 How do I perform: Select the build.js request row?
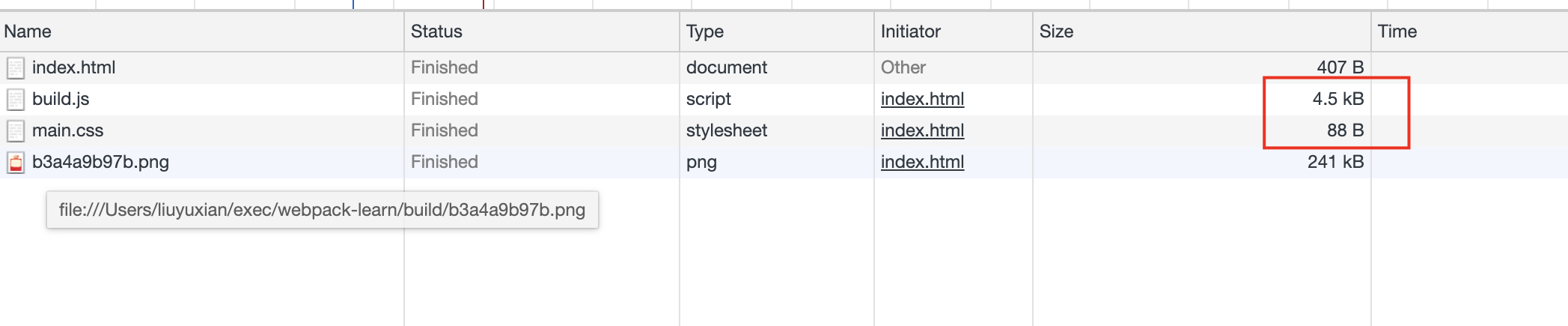784,99
